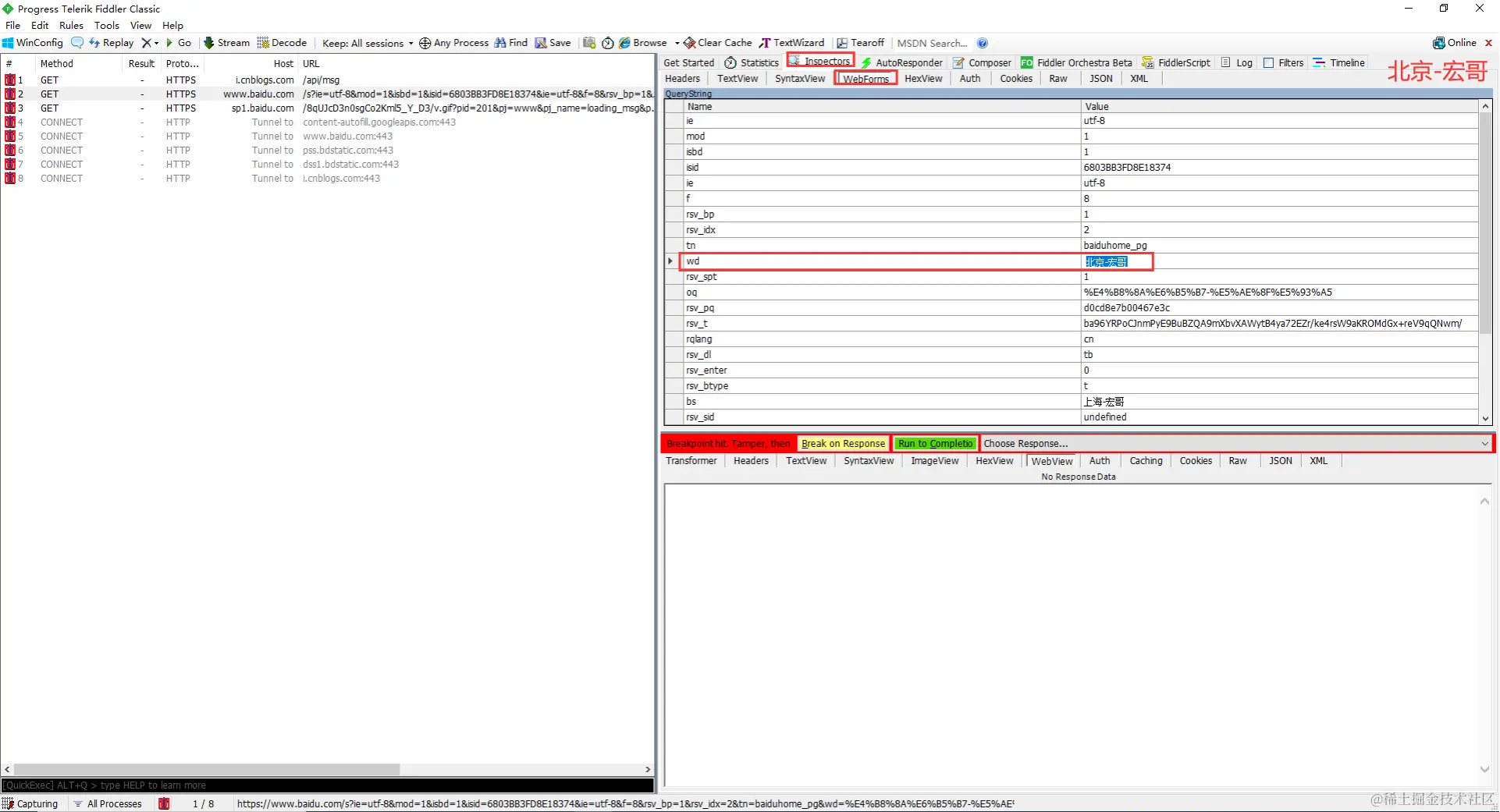Click the Online status indicator
The image size is (1500, 812).
(x=1455, y=43)
